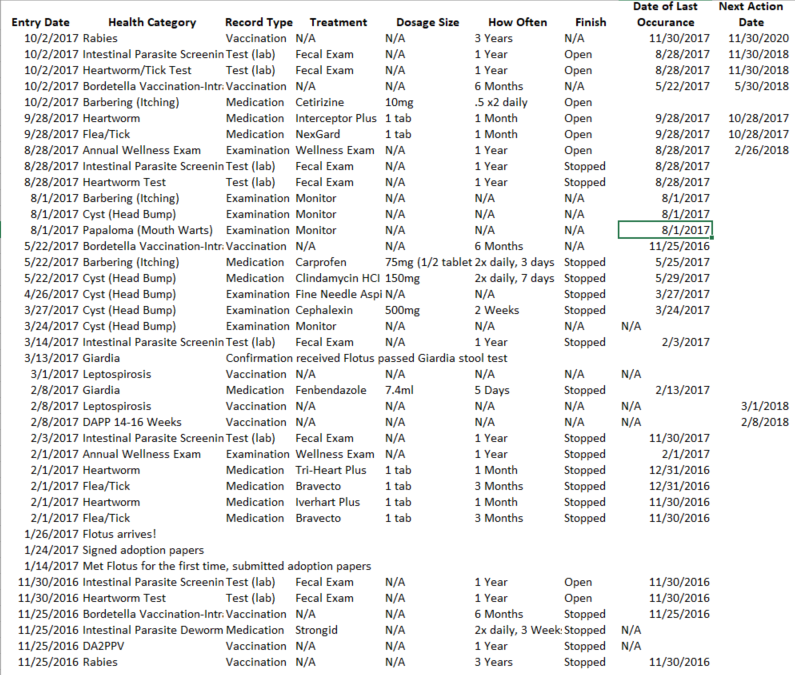Select the '2 Weeks' frequency cell
This screenshot has height=675, width=795.
[x=497, y=310]
